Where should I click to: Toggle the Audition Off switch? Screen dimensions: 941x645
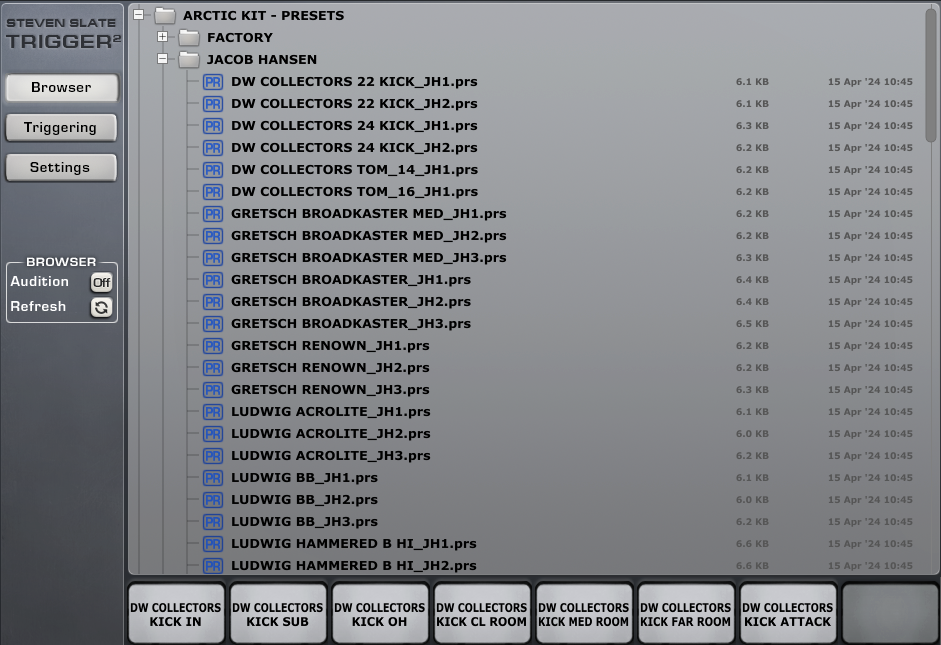tap(101, 282)
